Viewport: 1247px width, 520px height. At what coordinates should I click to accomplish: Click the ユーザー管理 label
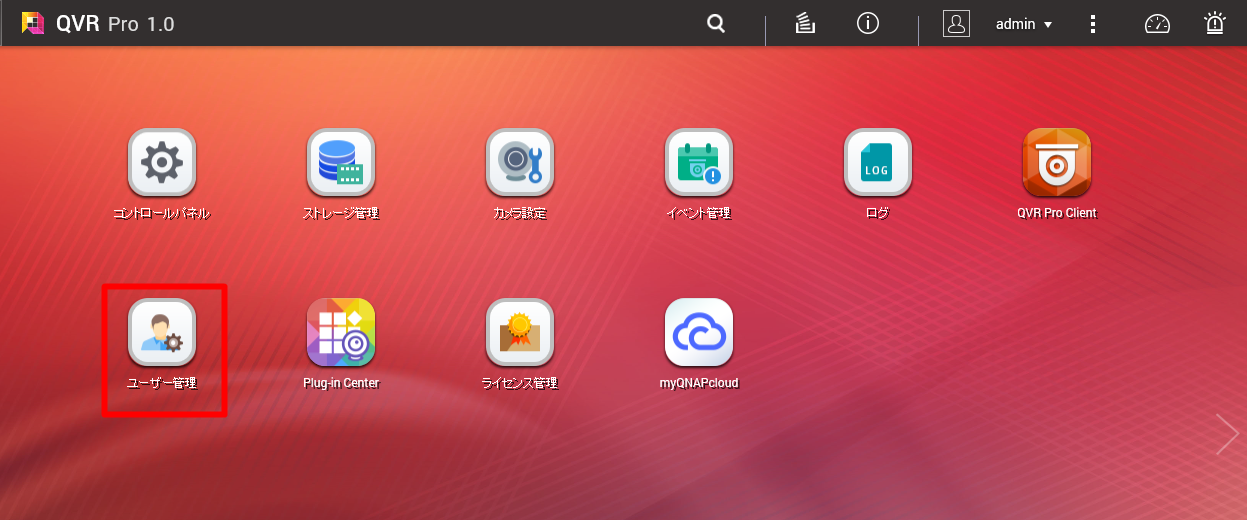pos(162,383)
